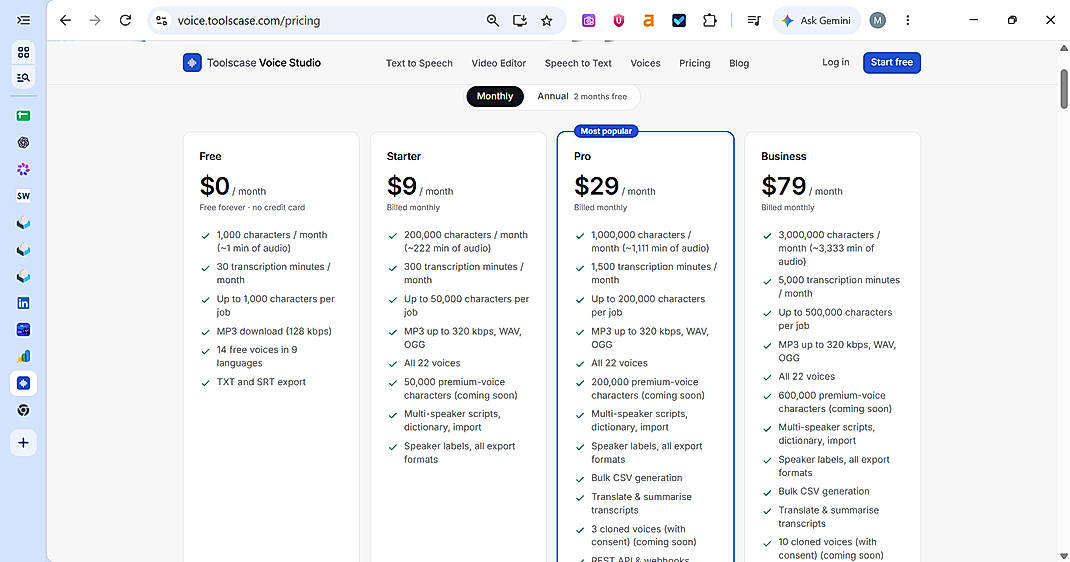Image resolution: width=1070 pixels, height=562 pixels.
Task: Open Speech to Text nav link
Action: pos(578,63)
